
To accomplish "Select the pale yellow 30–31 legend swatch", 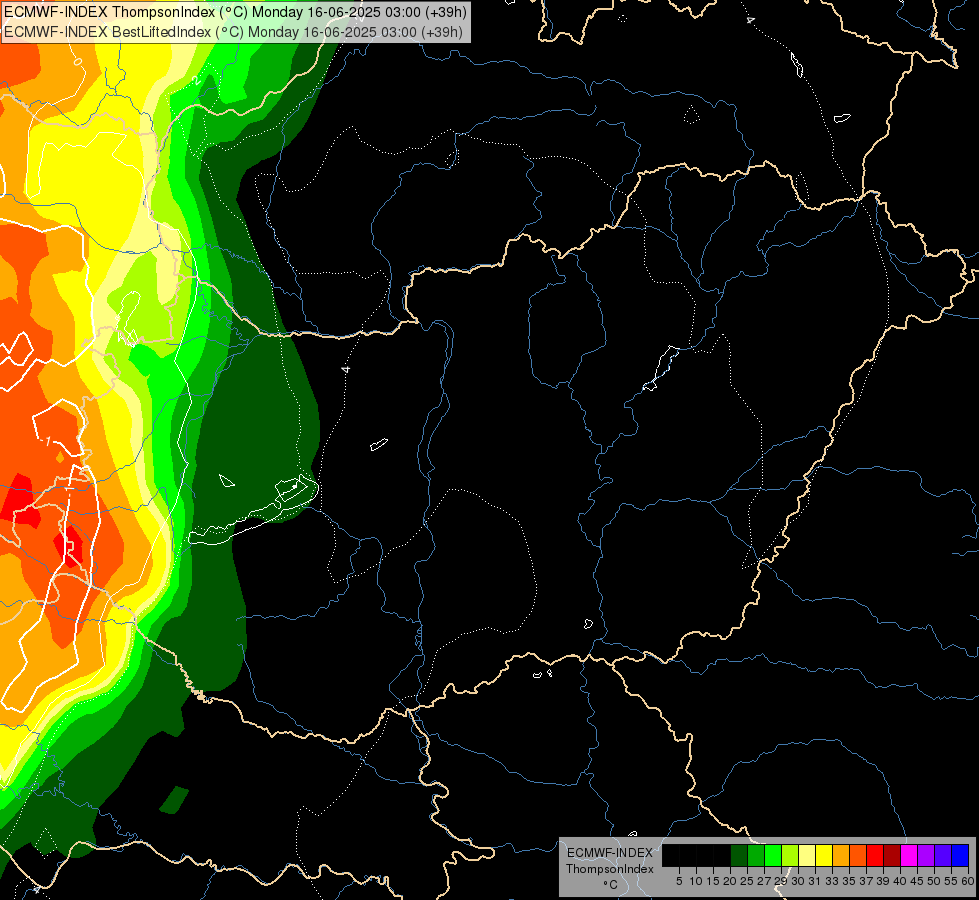I will [807, 856].
